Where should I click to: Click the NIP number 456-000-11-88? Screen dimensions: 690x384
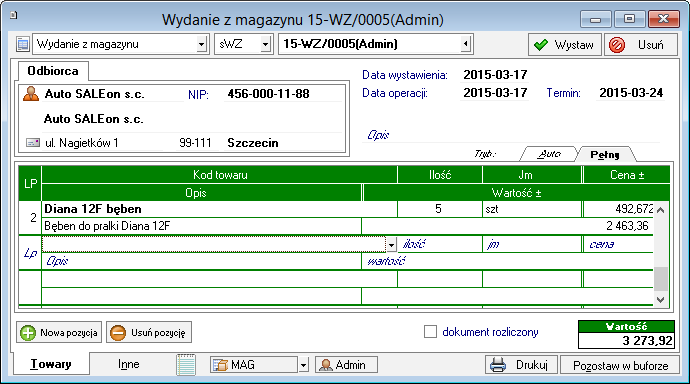click(x=268, y=94)
